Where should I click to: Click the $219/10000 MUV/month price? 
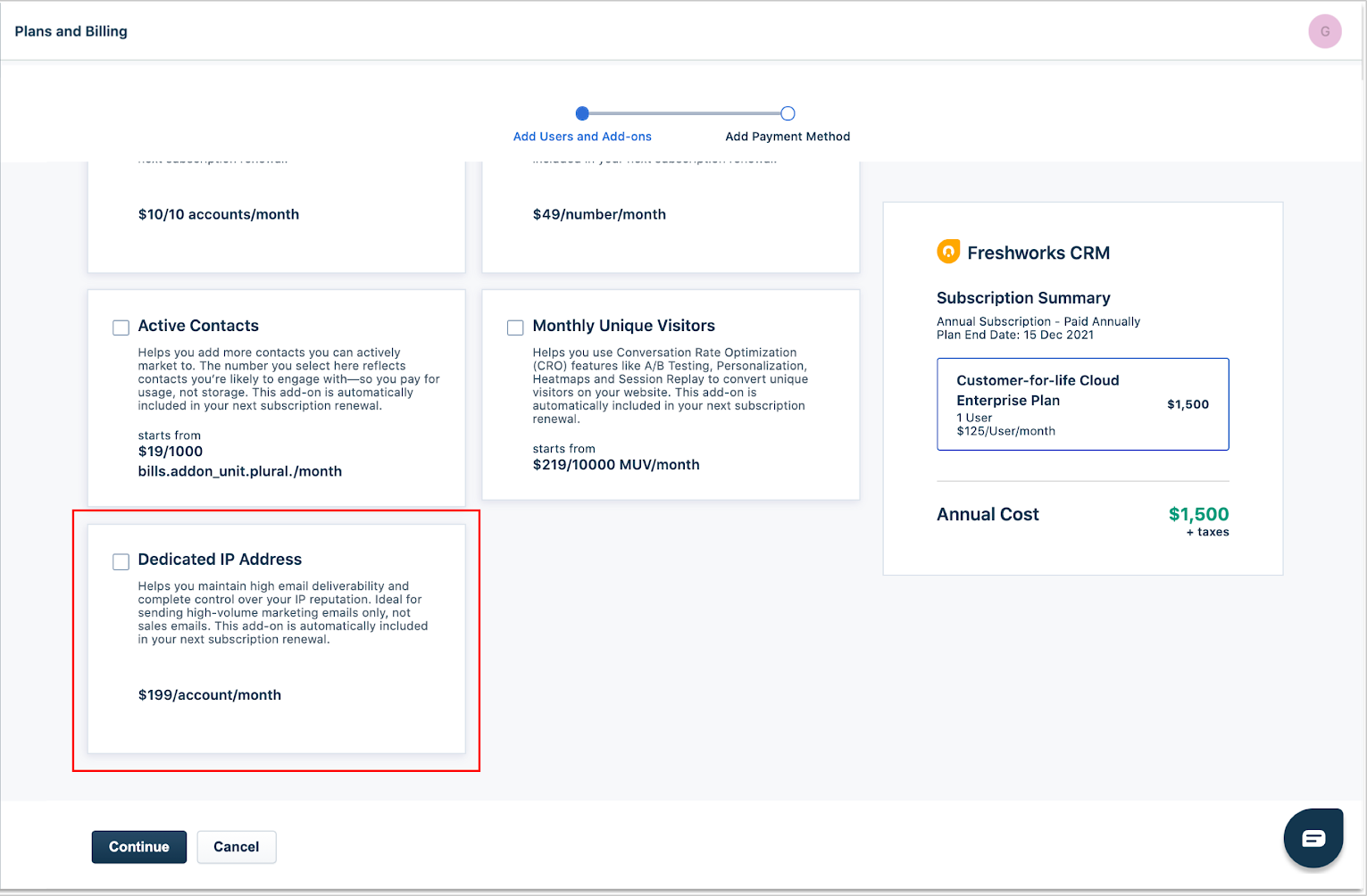pyautogui.click(x=616, y=465)
